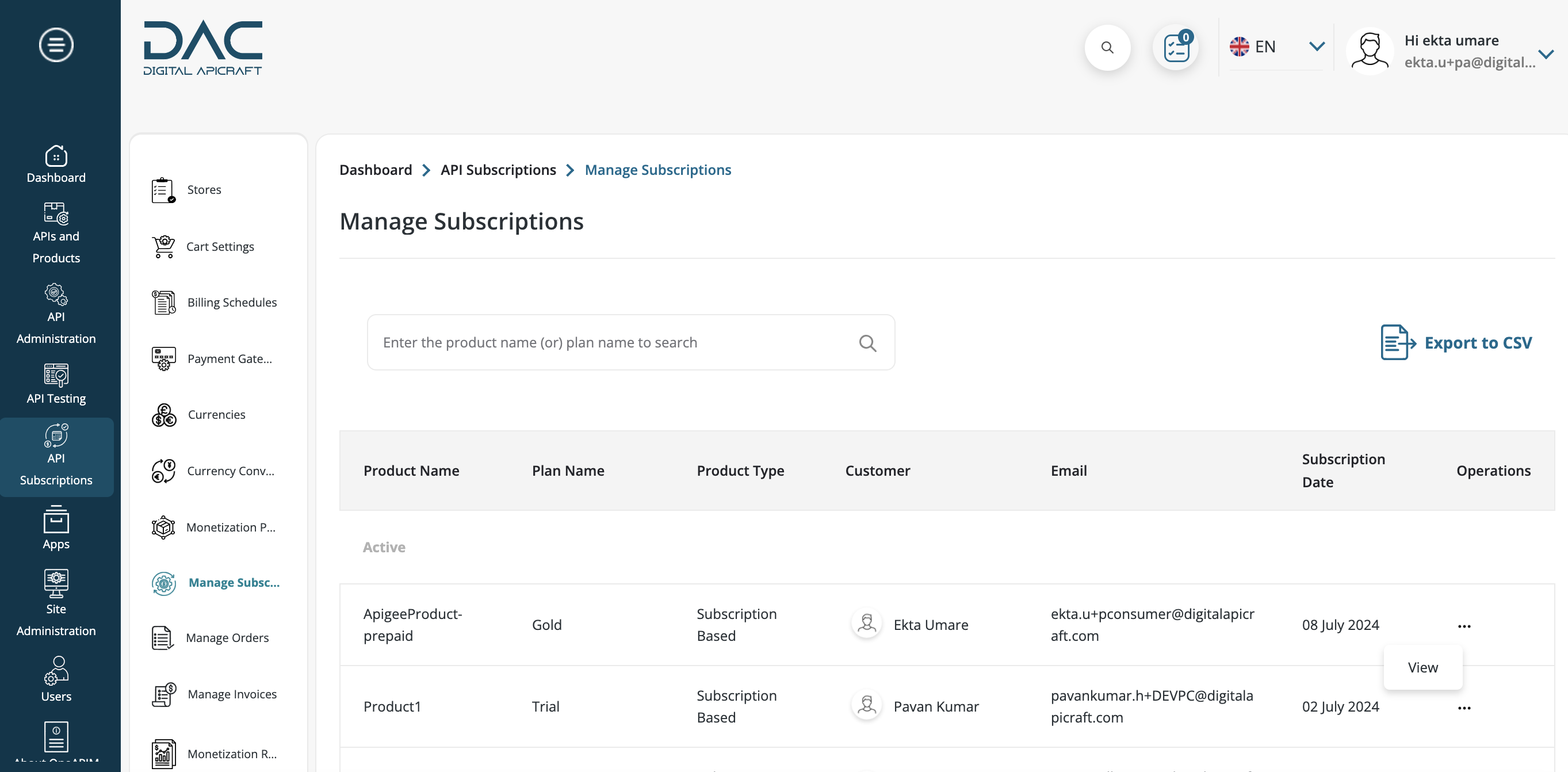Click the Product Name column header
Image resolution: width=1568 pixels, height=772 pixels.
(x=411, y=471)
